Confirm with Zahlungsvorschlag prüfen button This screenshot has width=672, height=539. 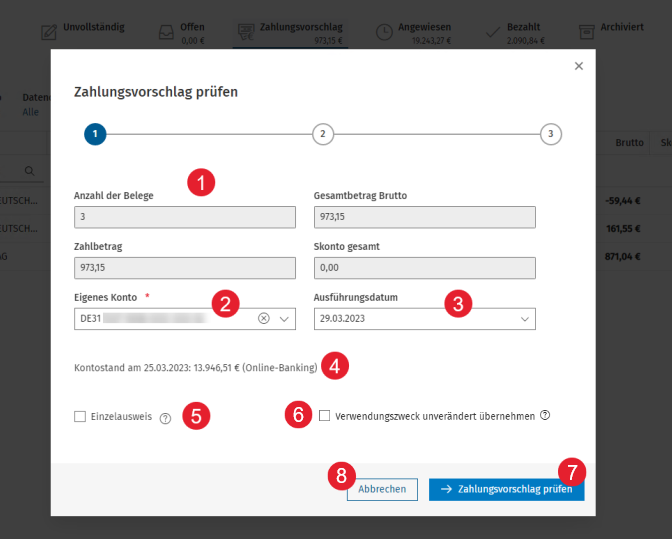click(x=507, y=489)
